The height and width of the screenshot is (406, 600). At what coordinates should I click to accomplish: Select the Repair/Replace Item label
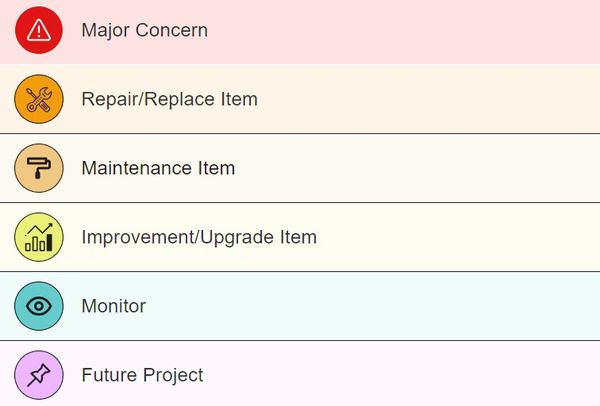(170, 99)
